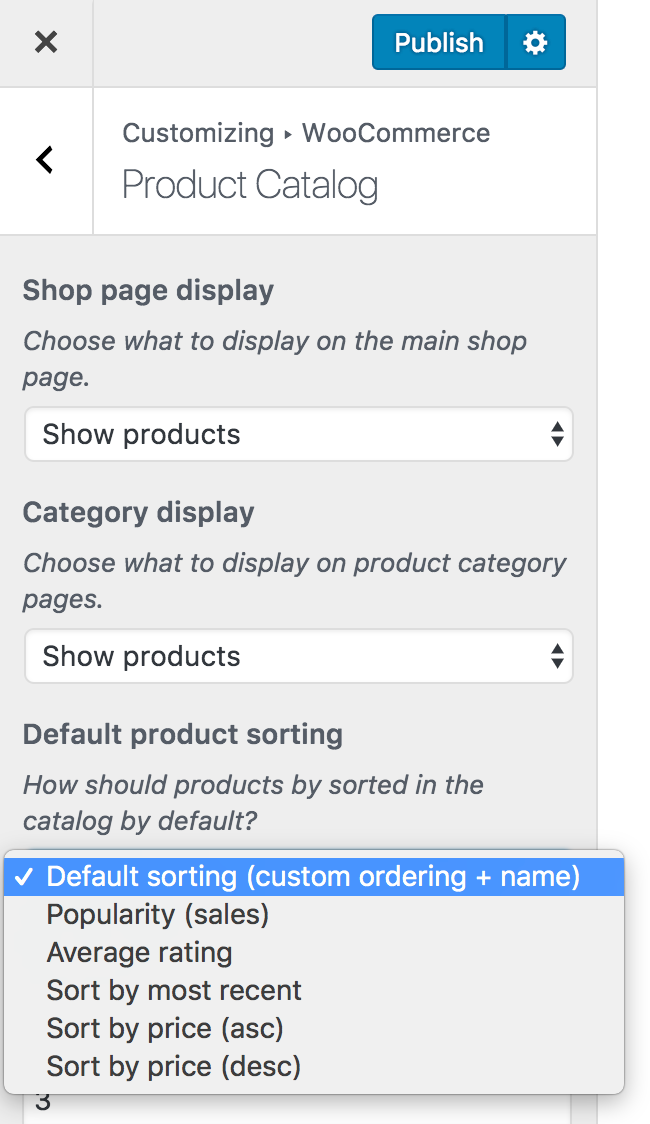650x1124 pixels.
Task: Select Popularity (sales) sorting option
Action: pyautogui.click(x=158, y=914)
